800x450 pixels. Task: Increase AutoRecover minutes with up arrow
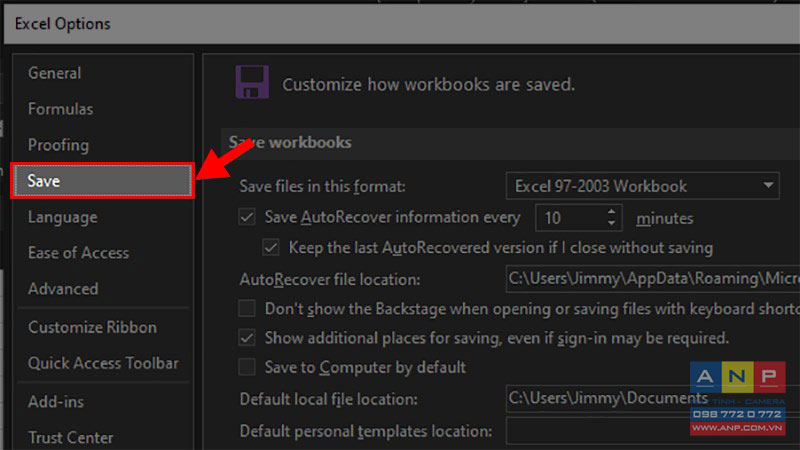611,211
